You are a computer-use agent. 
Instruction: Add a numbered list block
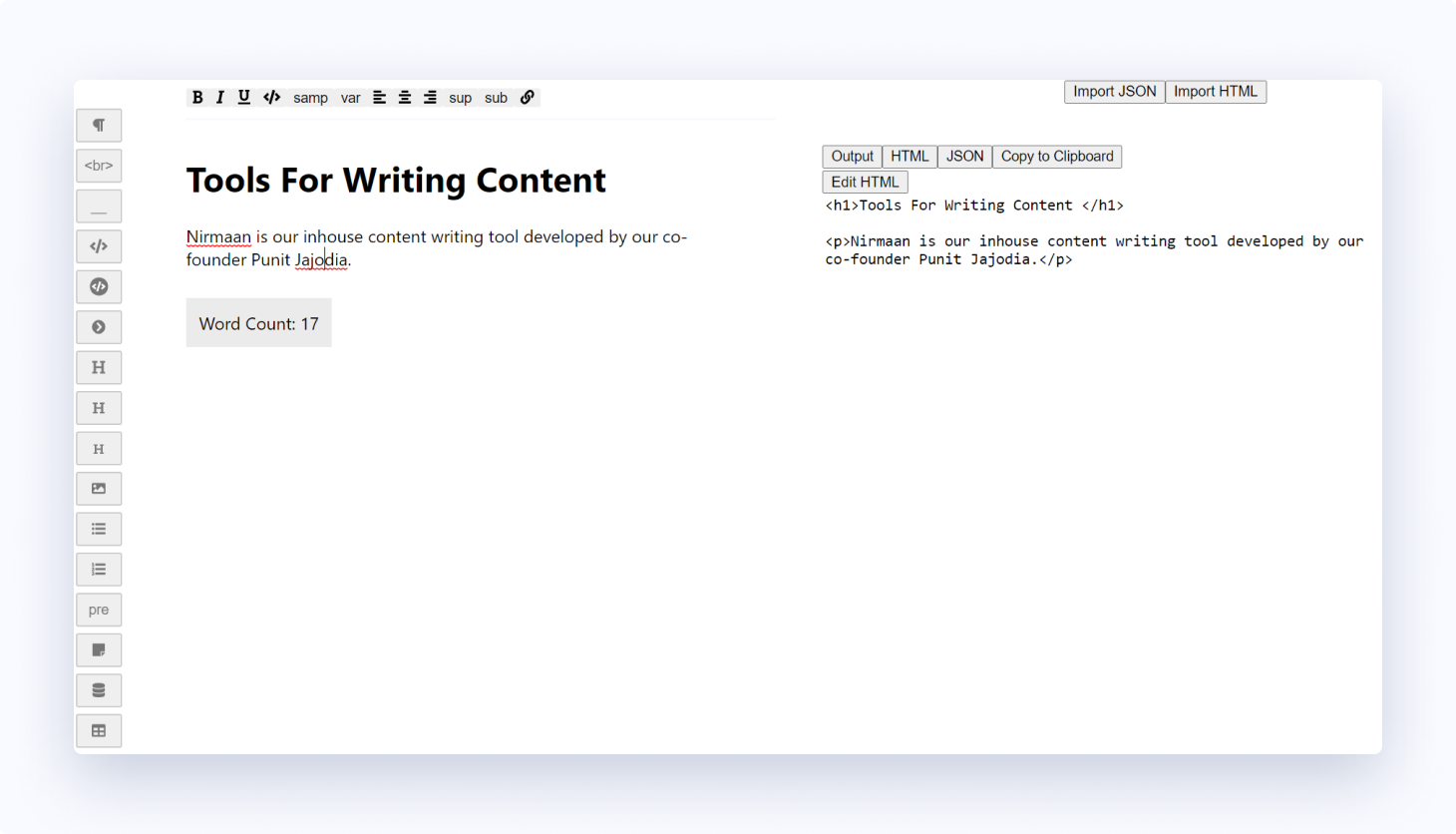point(99,569)
